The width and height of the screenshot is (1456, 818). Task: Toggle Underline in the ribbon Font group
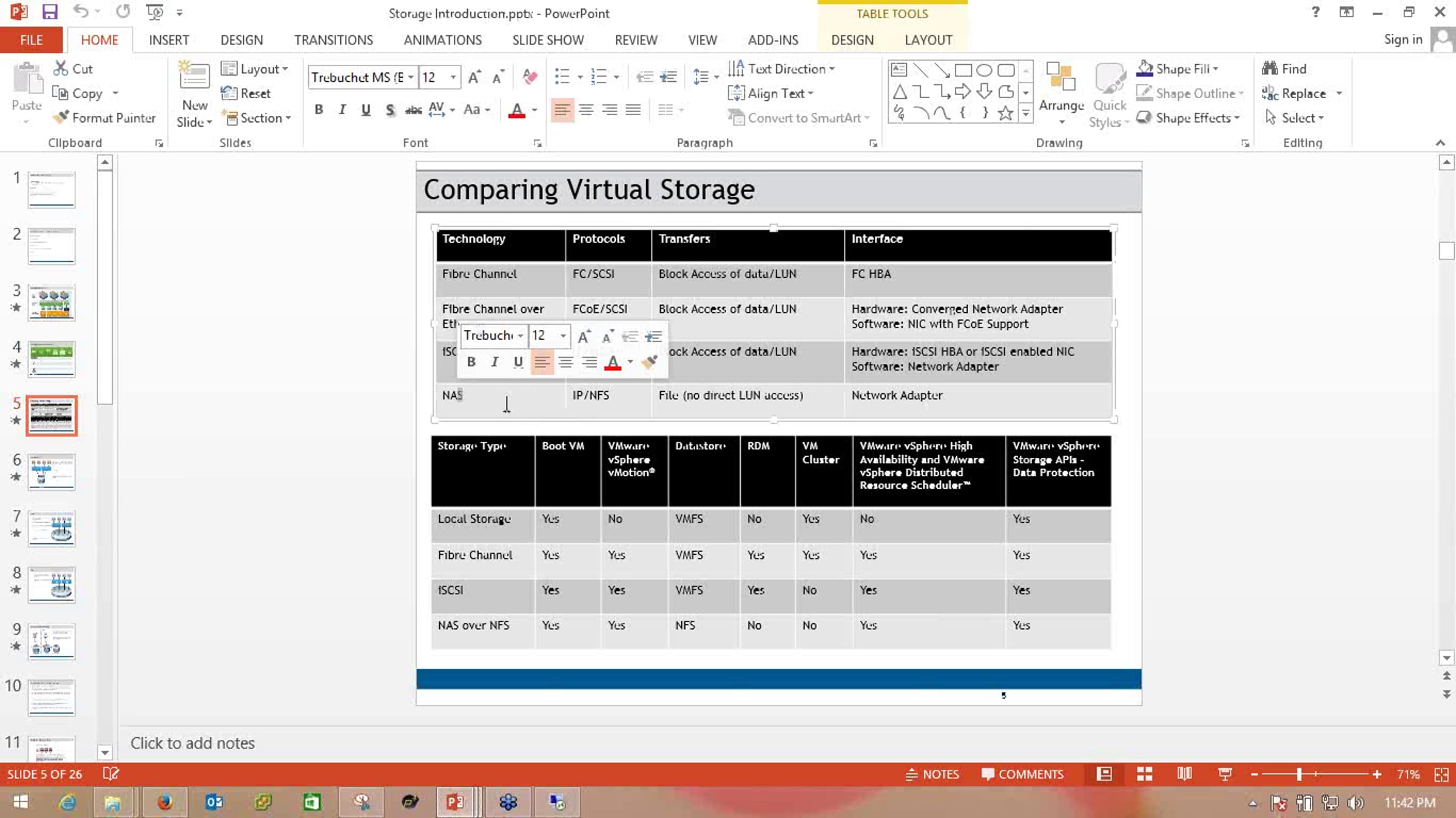click(x=366, y=110)
